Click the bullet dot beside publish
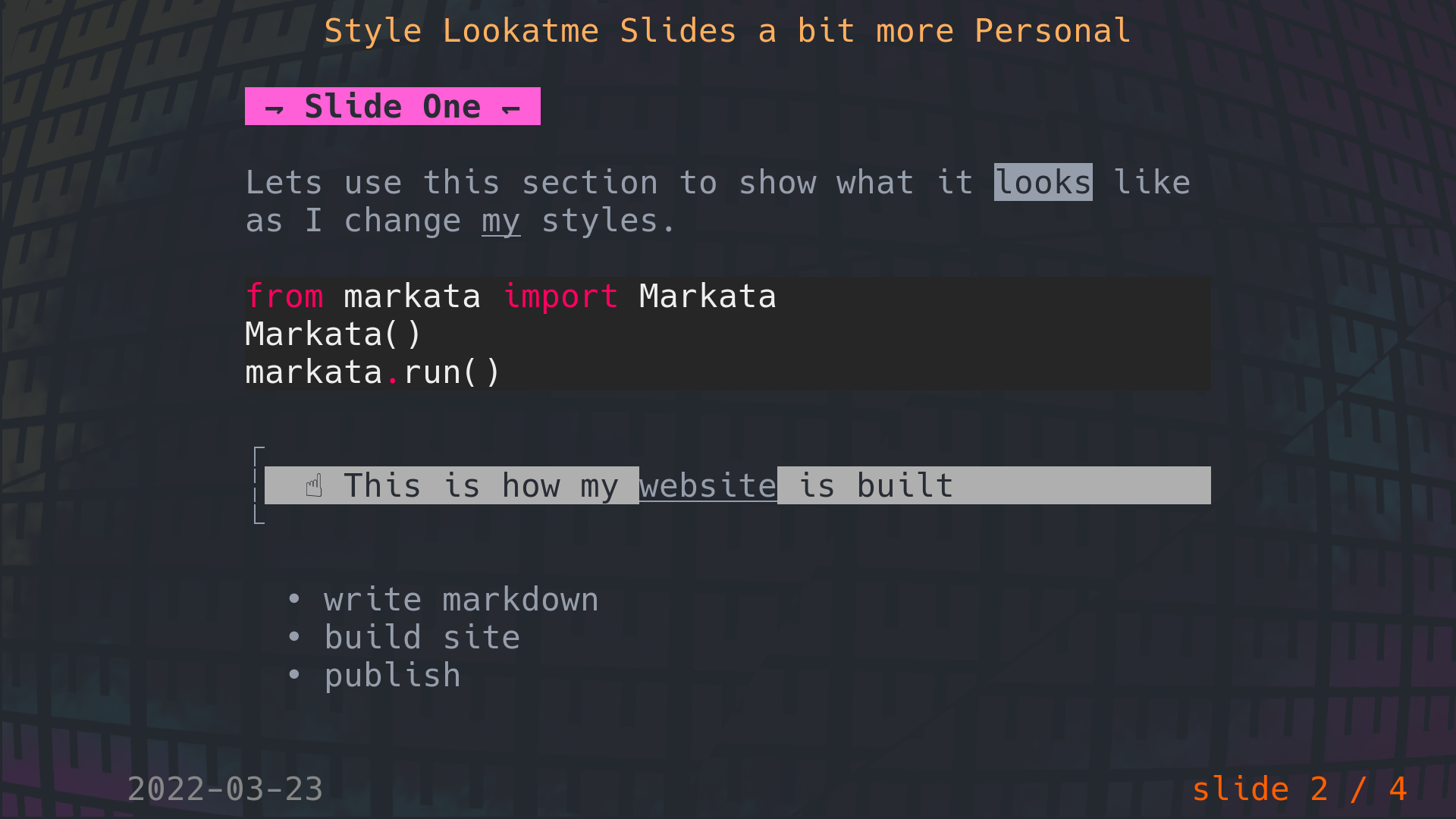The width and height of the screenshot is (1456, 819). [x=294, y=676]
